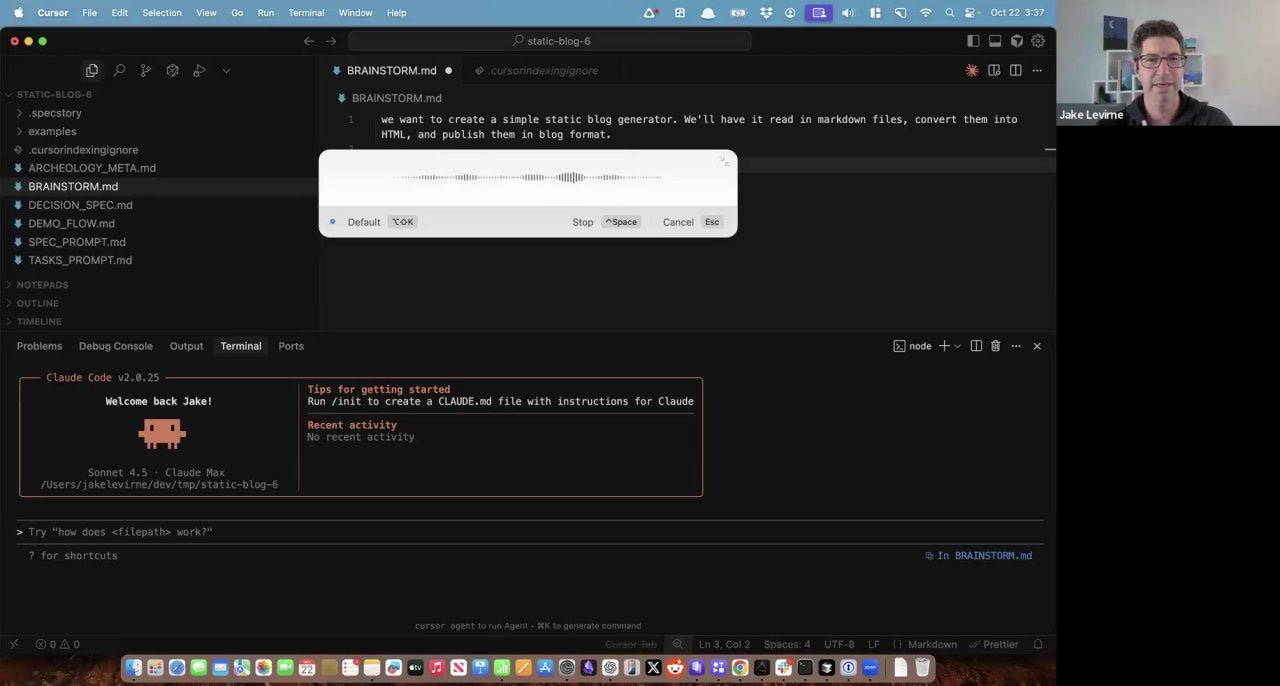The height and width of the screenshot is (686, 1280).
Task: Toggle the bottom panel layout icon
Action: point(995,41)
